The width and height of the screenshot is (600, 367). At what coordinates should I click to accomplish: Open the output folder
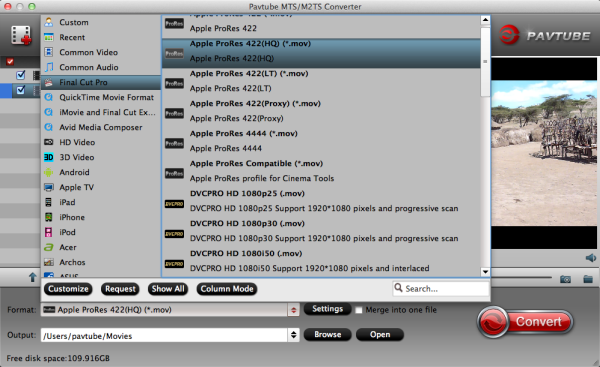pyautogui.click(x=380, y=334)
